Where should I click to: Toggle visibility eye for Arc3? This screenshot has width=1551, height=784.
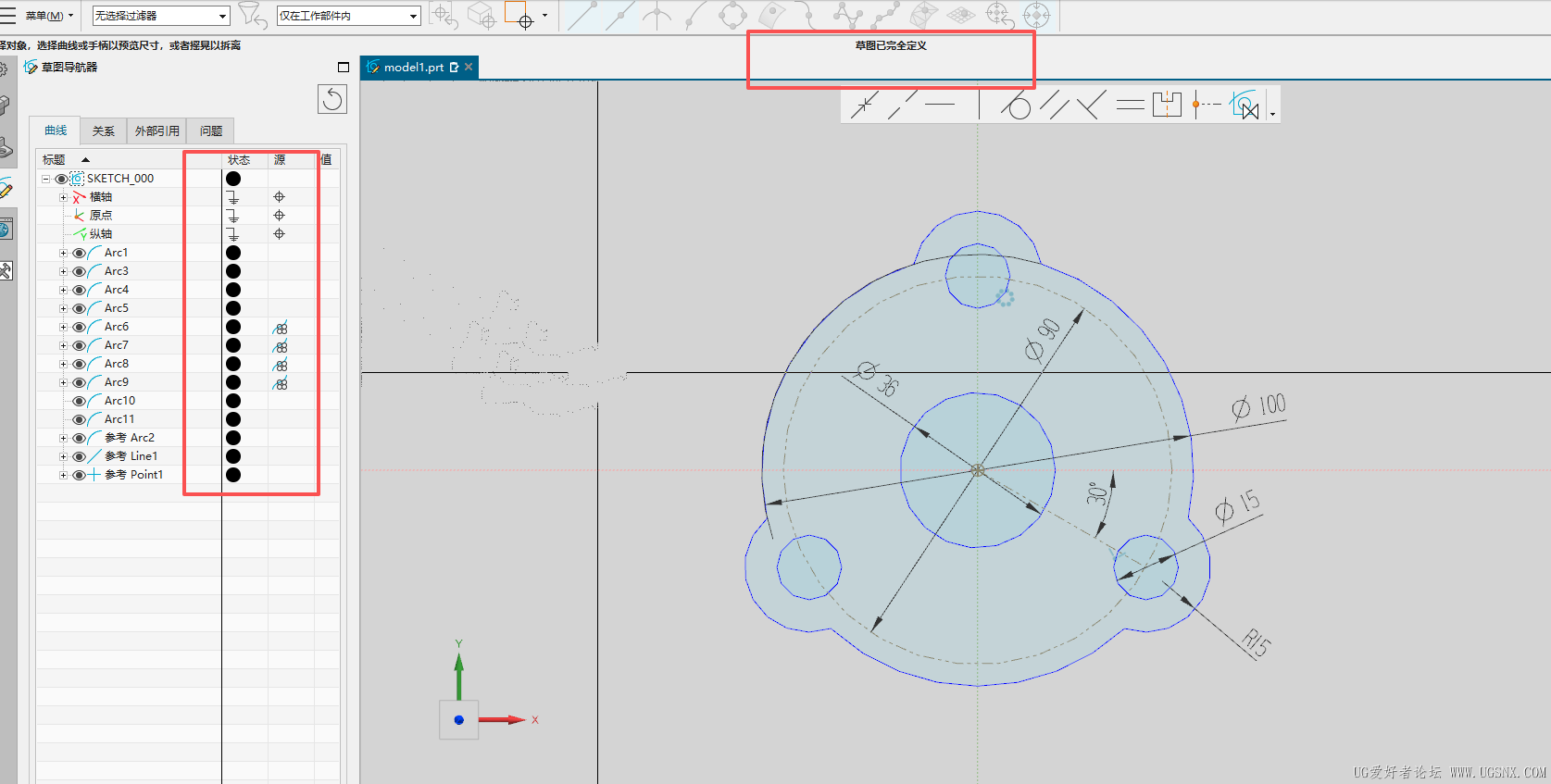coord(80,271)
